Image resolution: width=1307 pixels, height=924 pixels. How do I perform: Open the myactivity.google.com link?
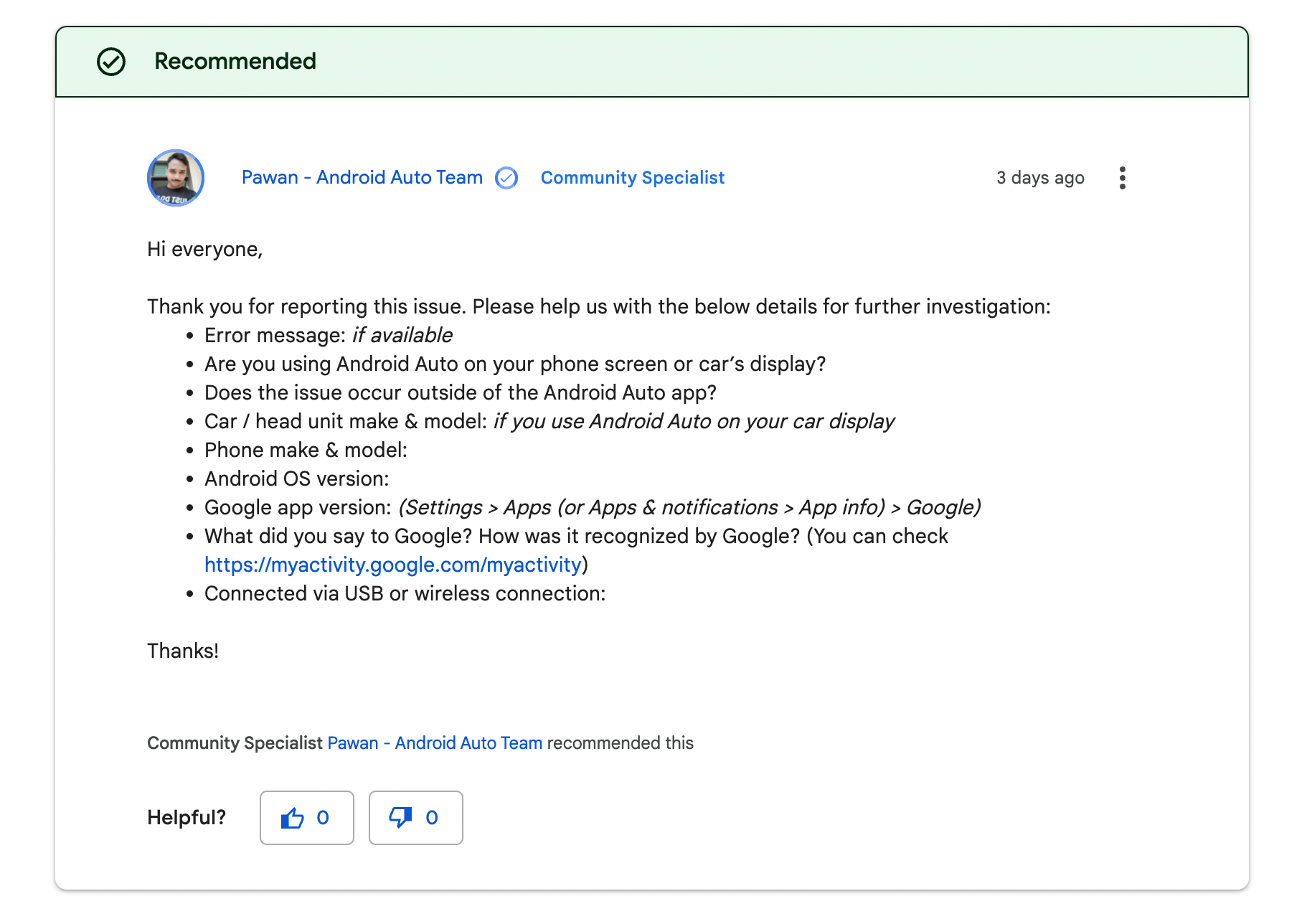point(393,565)
